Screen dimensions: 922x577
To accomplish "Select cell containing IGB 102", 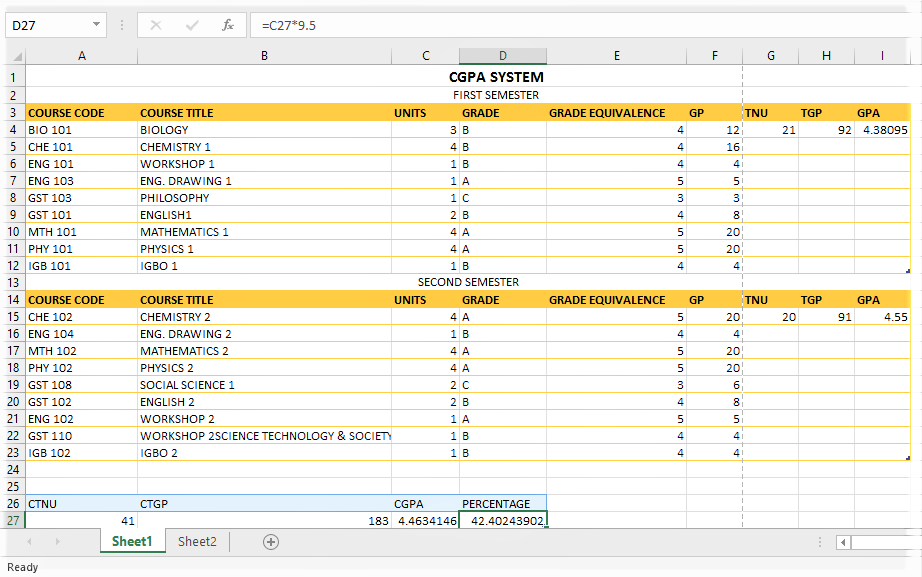I will click(x=82, y=453).
